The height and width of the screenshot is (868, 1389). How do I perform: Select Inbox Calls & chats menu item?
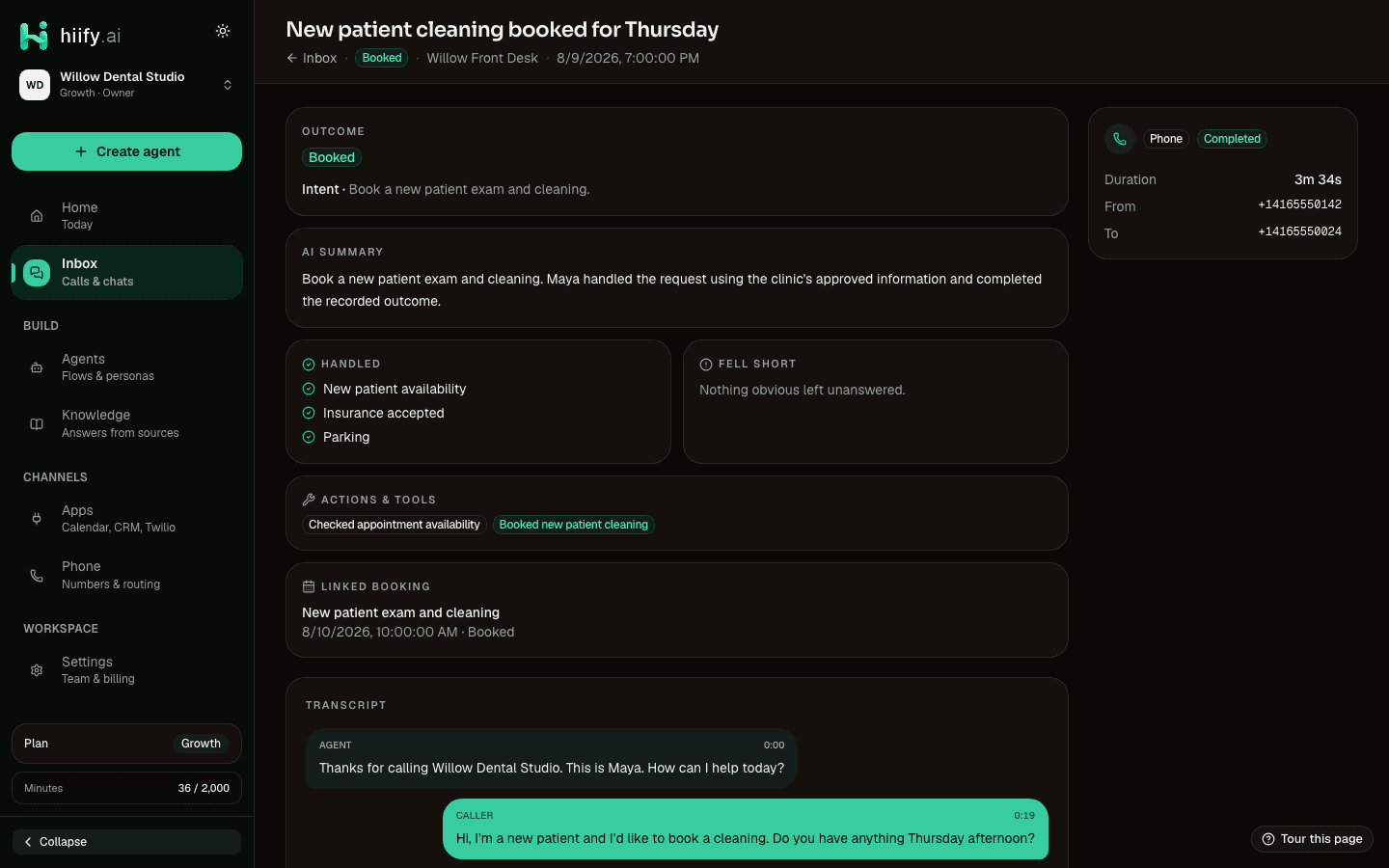tap(126, 272)
